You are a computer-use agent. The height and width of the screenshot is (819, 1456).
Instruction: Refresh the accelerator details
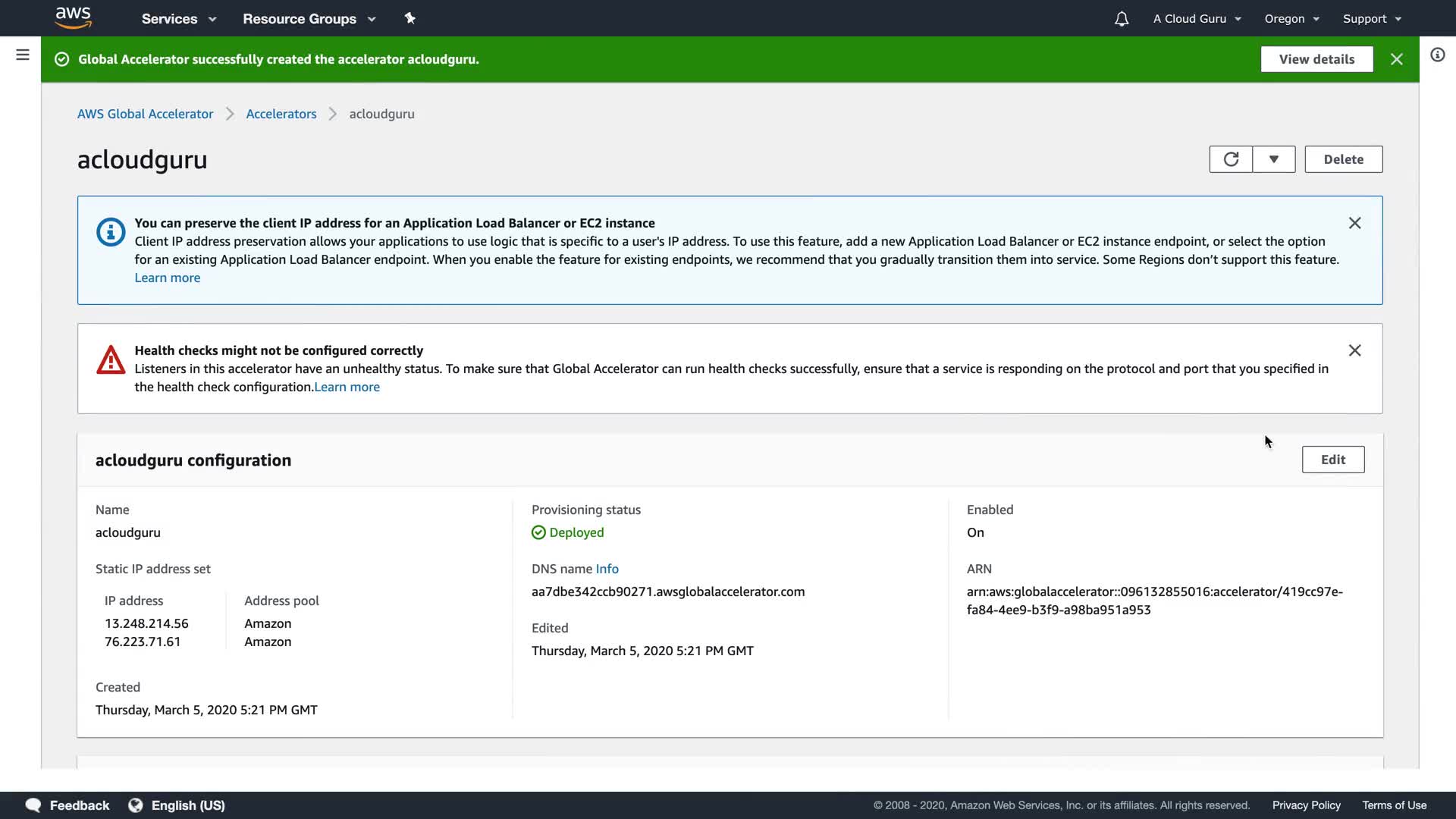coord(1230,159)
